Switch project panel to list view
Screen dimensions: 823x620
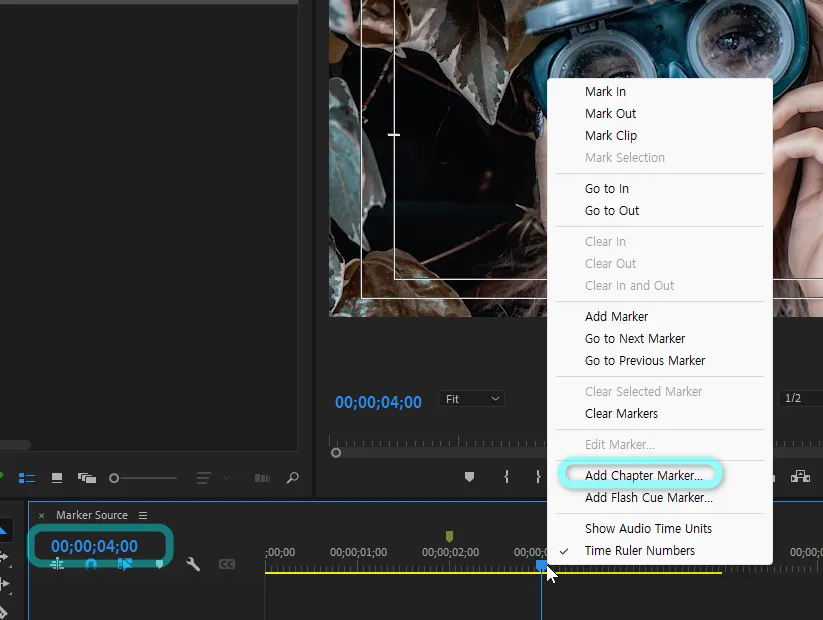(28, 478)
